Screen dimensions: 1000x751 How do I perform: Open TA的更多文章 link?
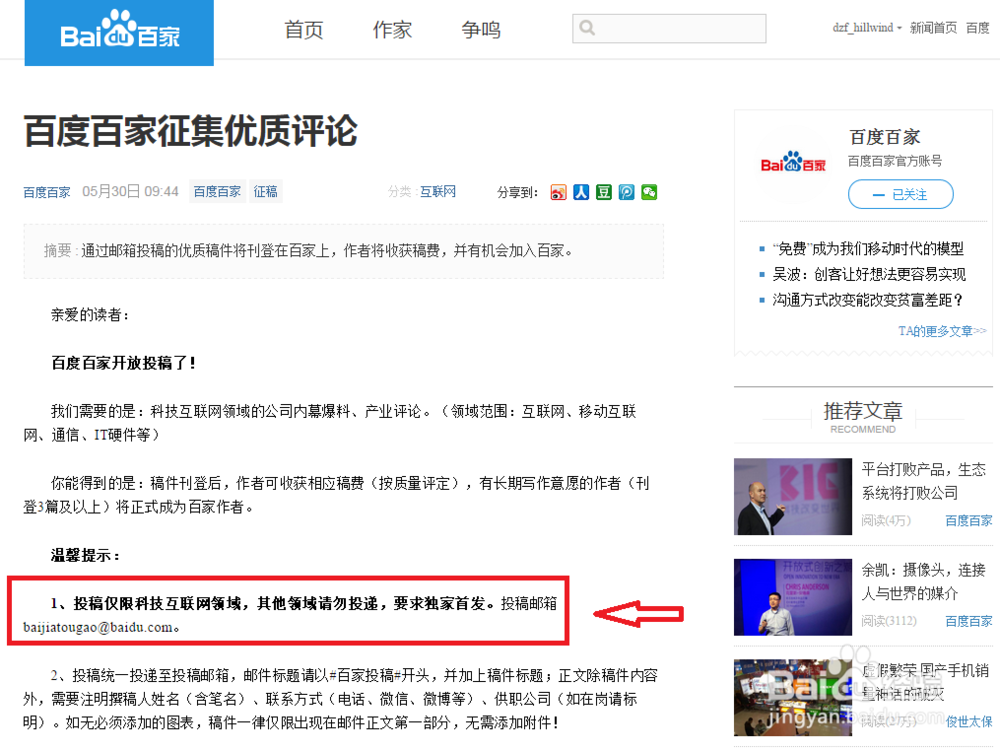(x=942, y=331)
